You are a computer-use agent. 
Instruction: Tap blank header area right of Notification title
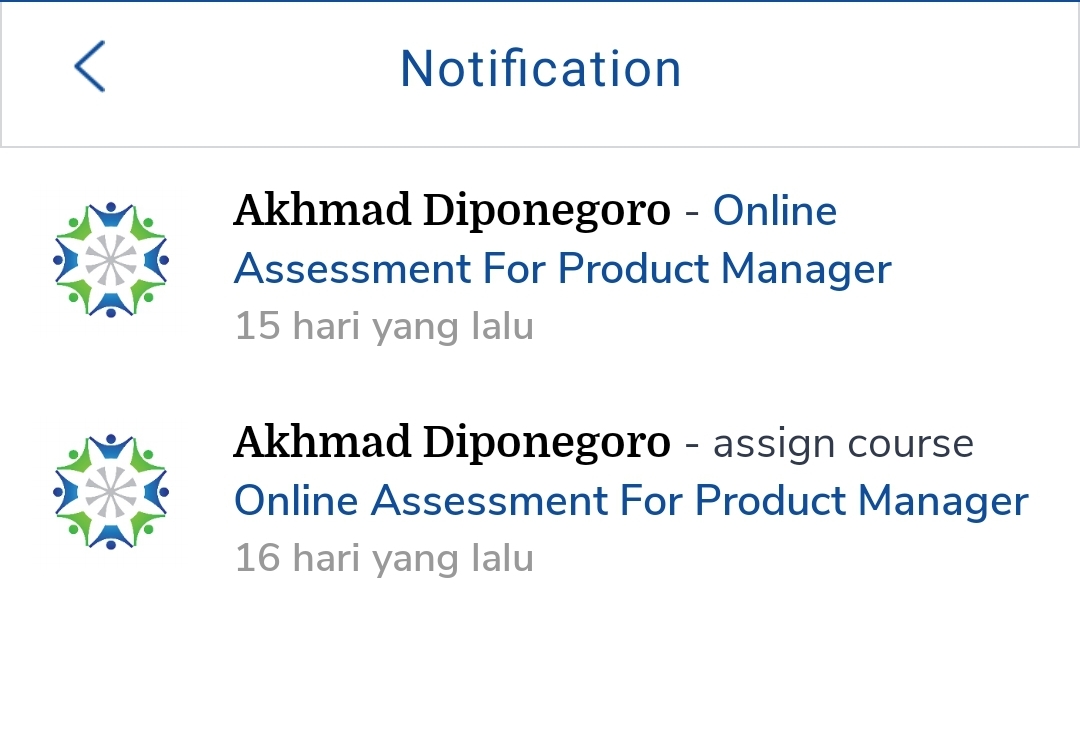pos(880,70)
